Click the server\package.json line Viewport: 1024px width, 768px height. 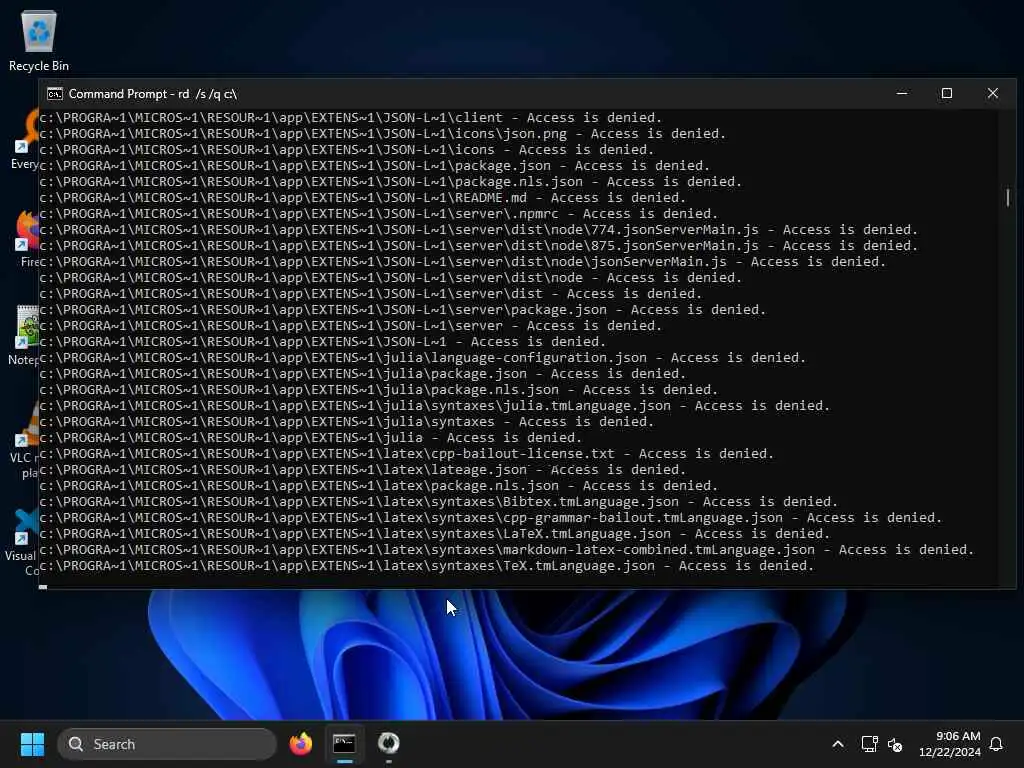point(403,310)
